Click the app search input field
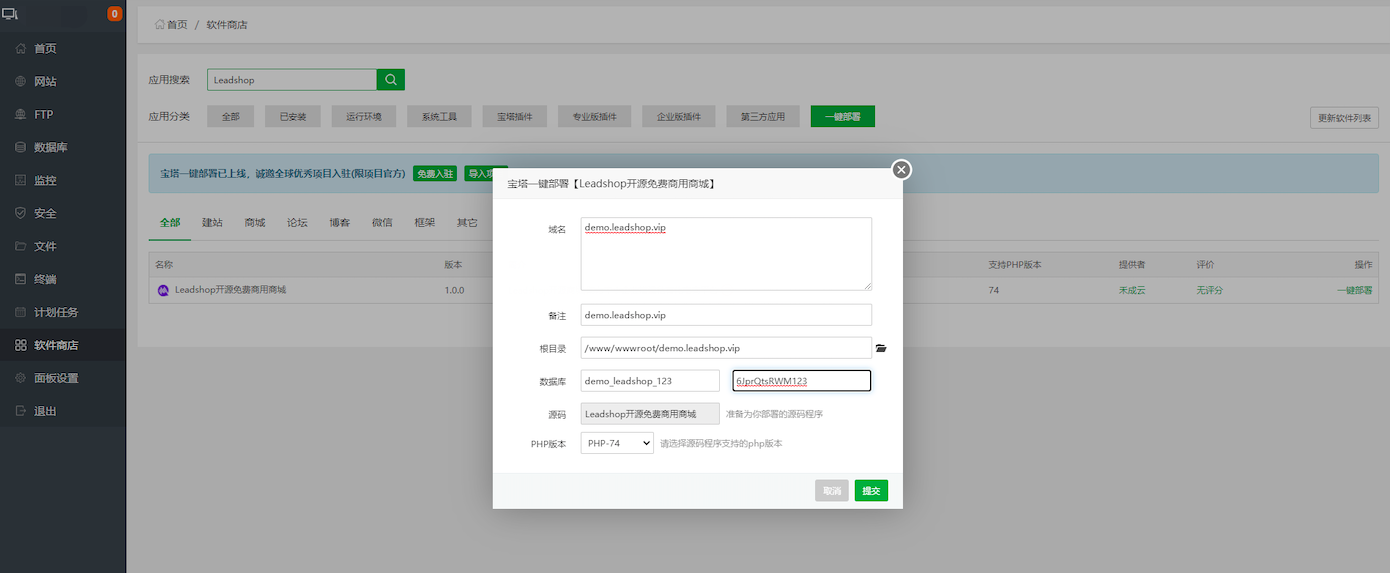 [292, 80]
